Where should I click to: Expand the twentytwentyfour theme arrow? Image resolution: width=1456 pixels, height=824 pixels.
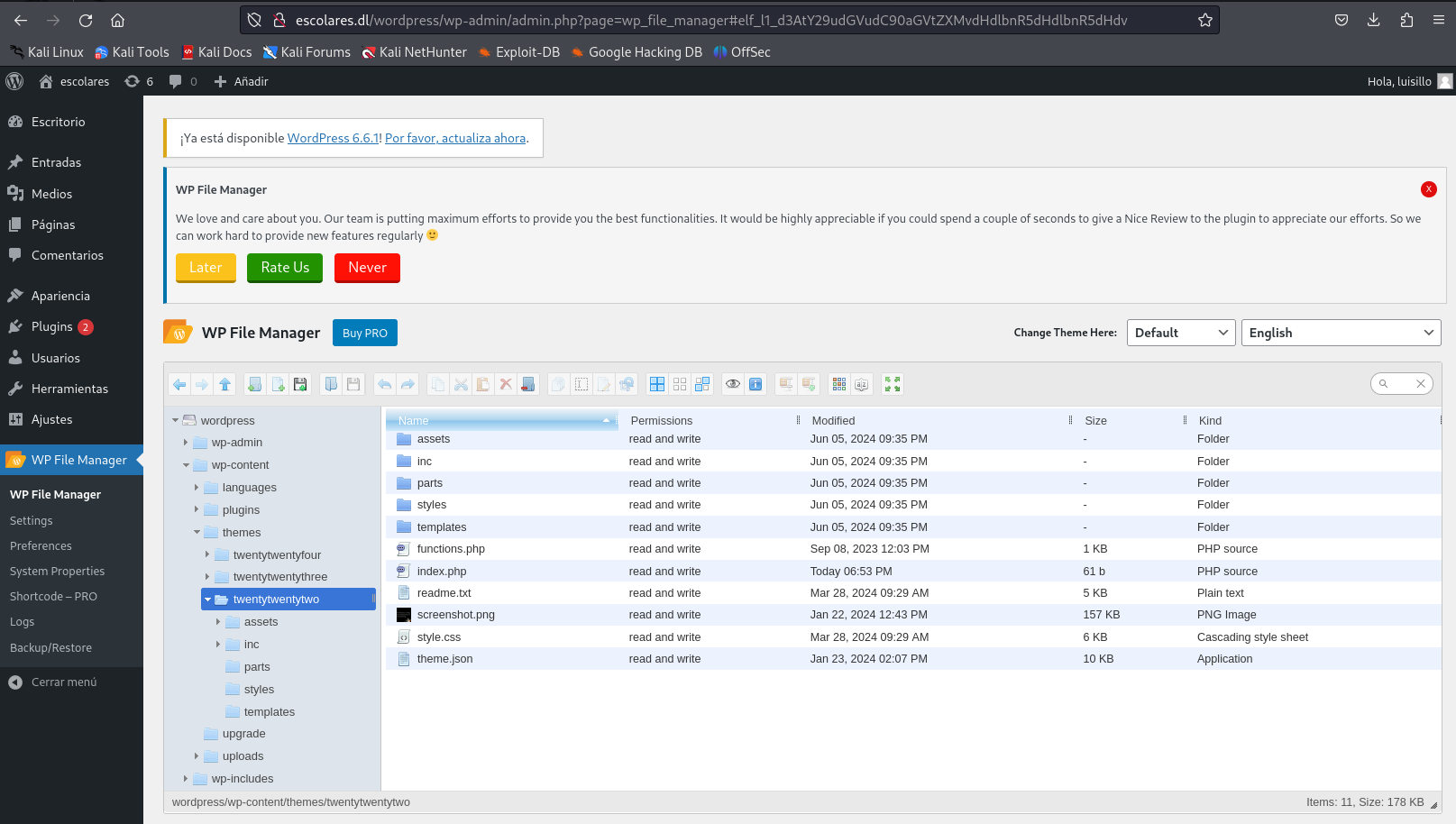pos(207,554)
